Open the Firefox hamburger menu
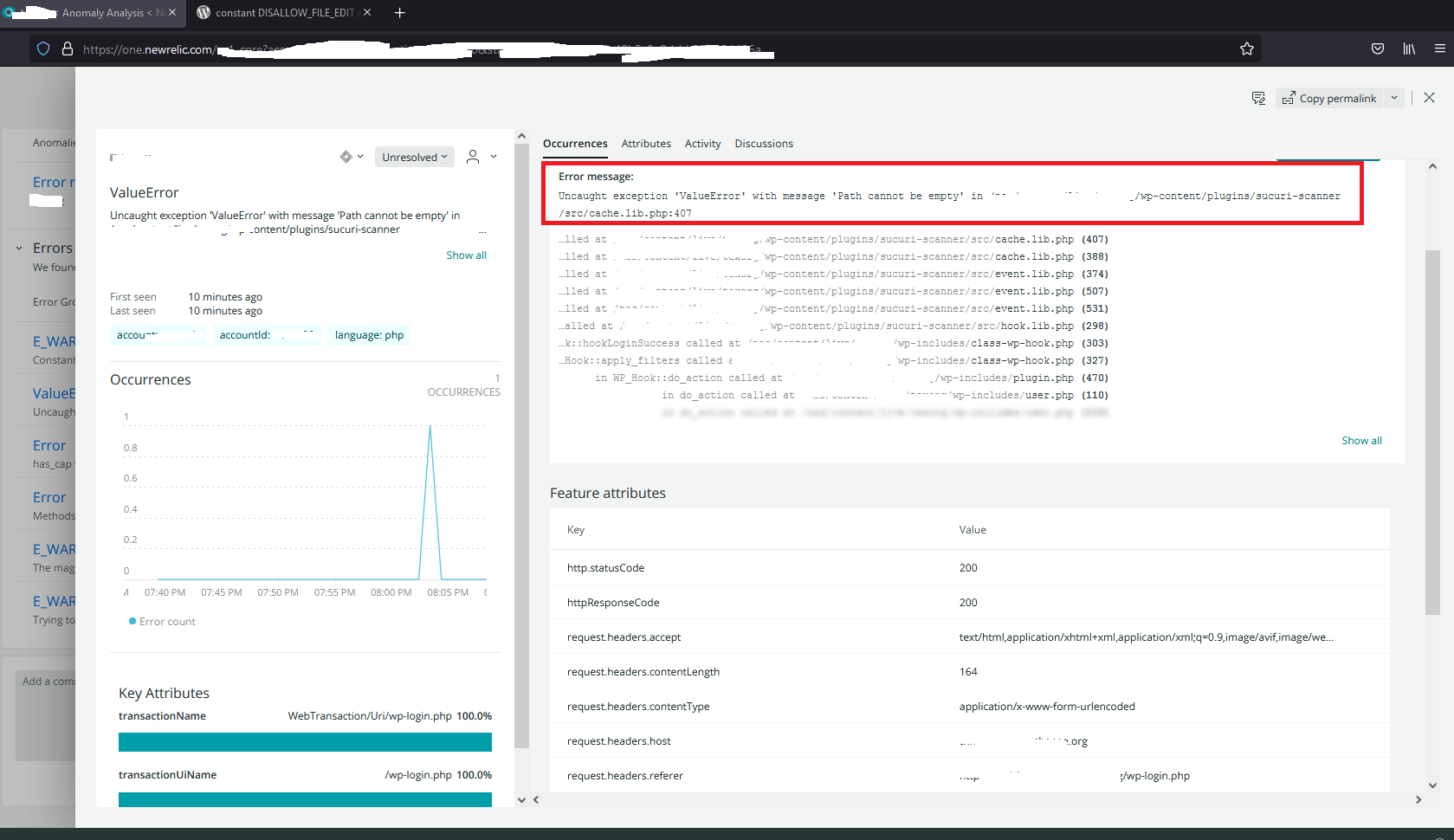 pyautogui.click(x=1440, y=48)
